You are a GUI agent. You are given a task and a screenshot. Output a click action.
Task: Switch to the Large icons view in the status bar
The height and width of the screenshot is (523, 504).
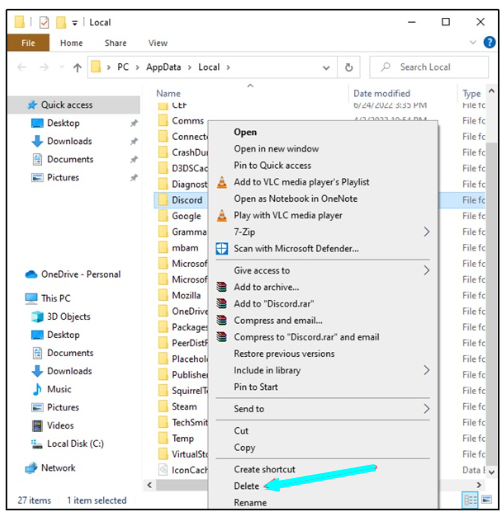(487, 500)
